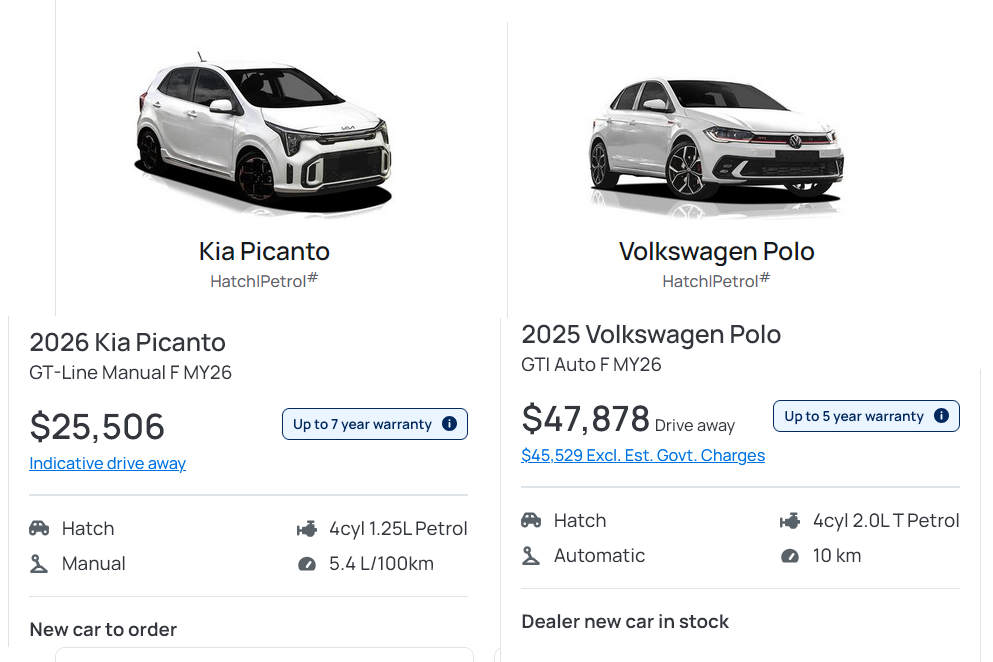
Task: Click the Polo automatic transmission icon
Action: coord(531,555)
